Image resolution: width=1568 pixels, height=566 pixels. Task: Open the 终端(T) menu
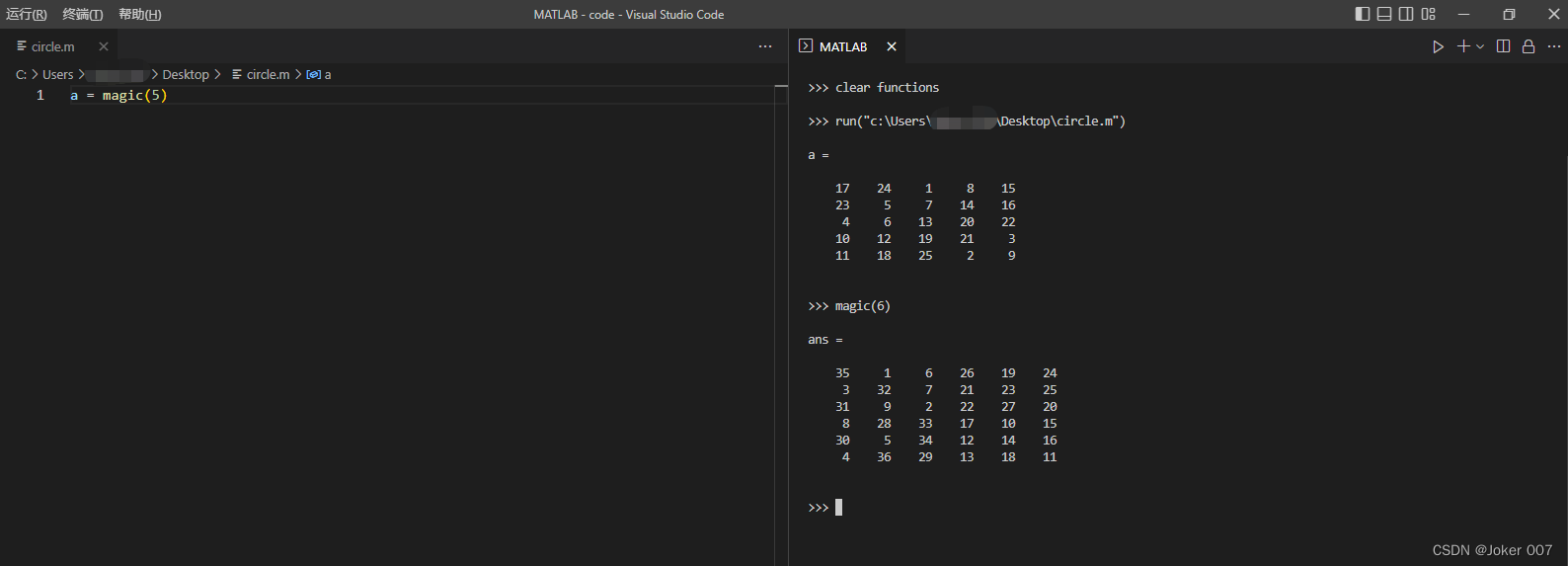[83, 14]
